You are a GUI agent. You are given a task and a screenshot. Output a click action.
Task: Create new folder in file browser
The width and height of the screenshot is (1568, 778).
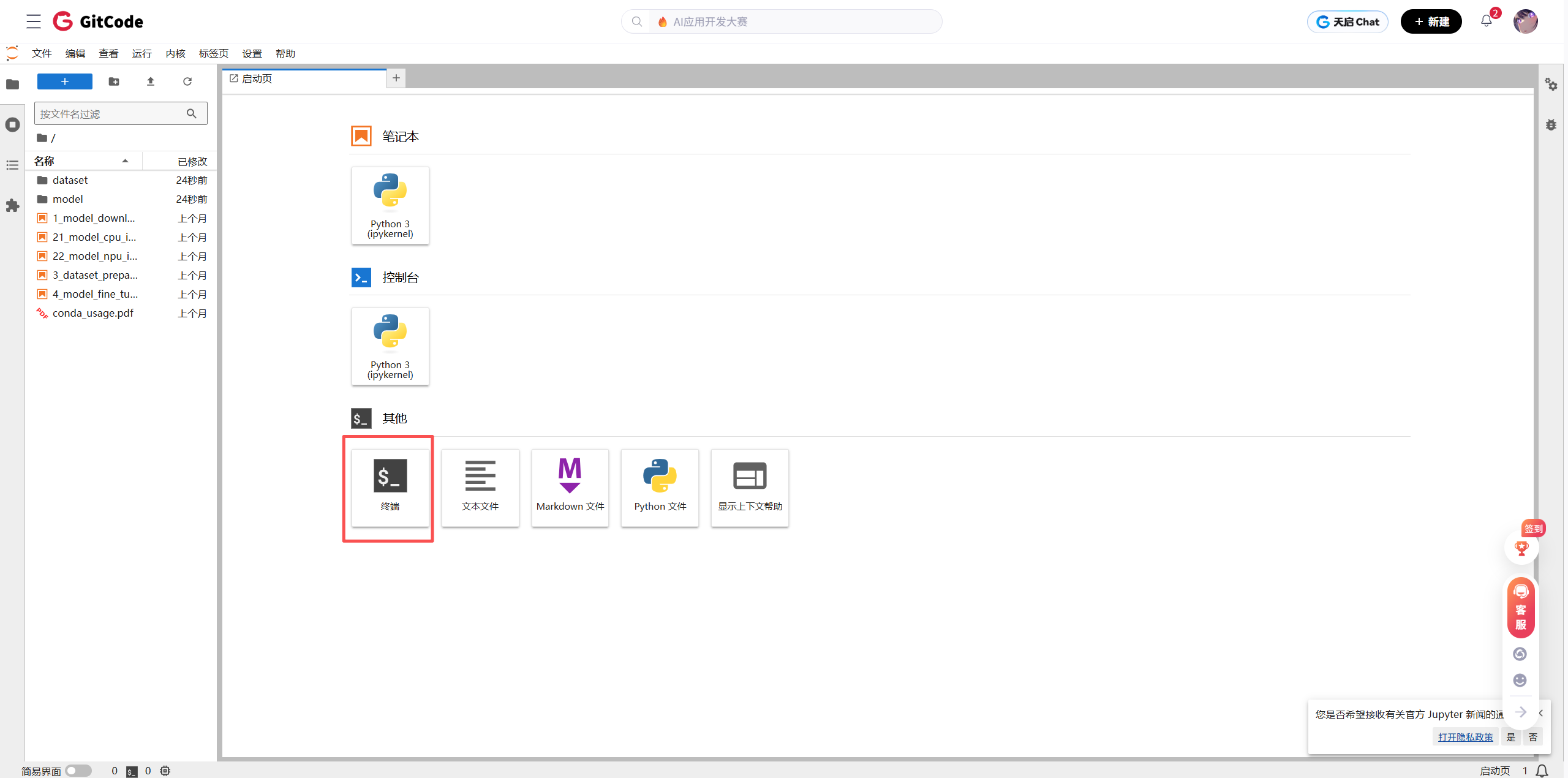114,81
